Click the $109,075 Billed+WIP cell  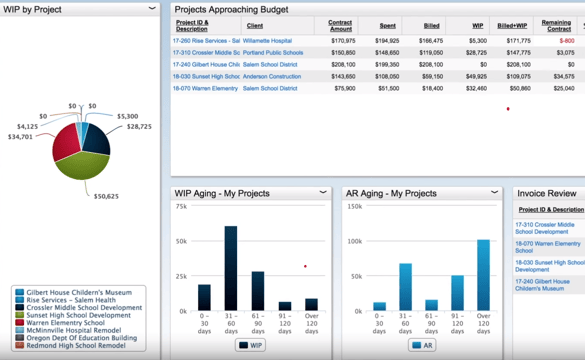click(x=519, y=76)
